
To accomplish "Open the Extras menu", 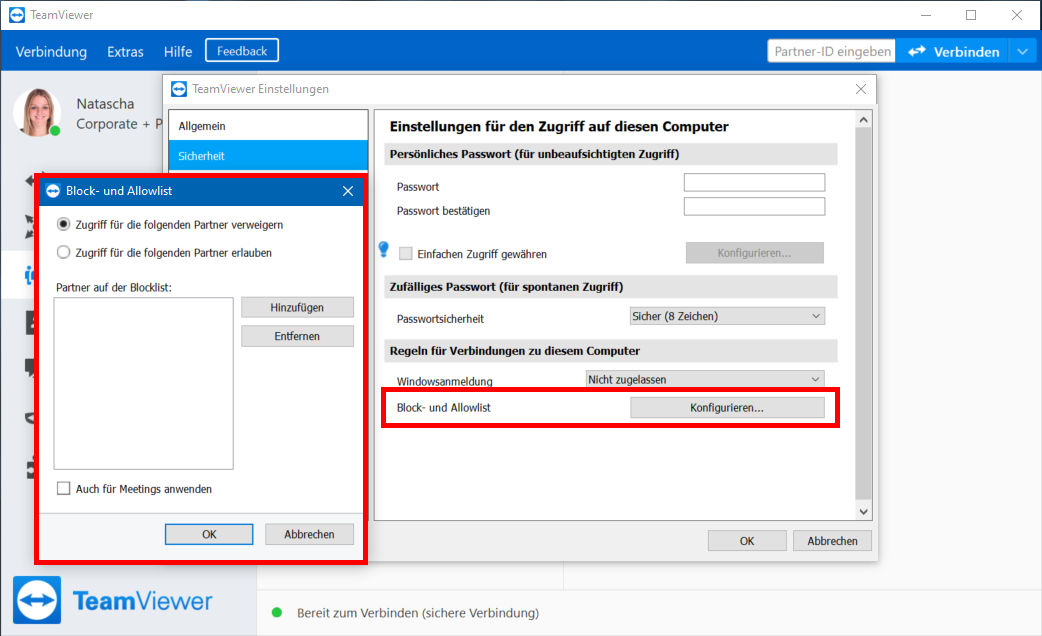I will coord(125,52).
